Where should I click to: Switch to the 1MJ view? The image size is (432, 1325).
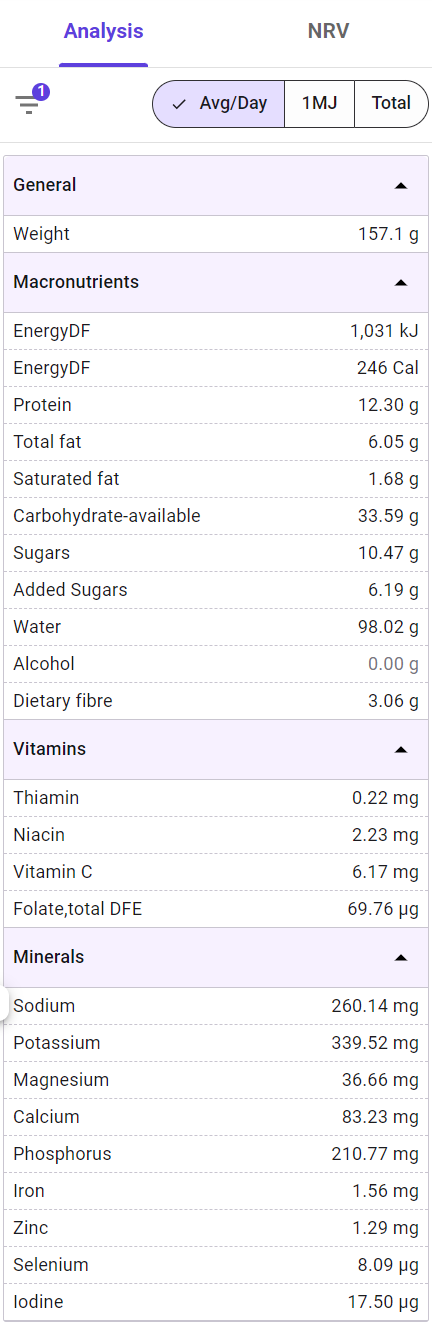(320, 103)
